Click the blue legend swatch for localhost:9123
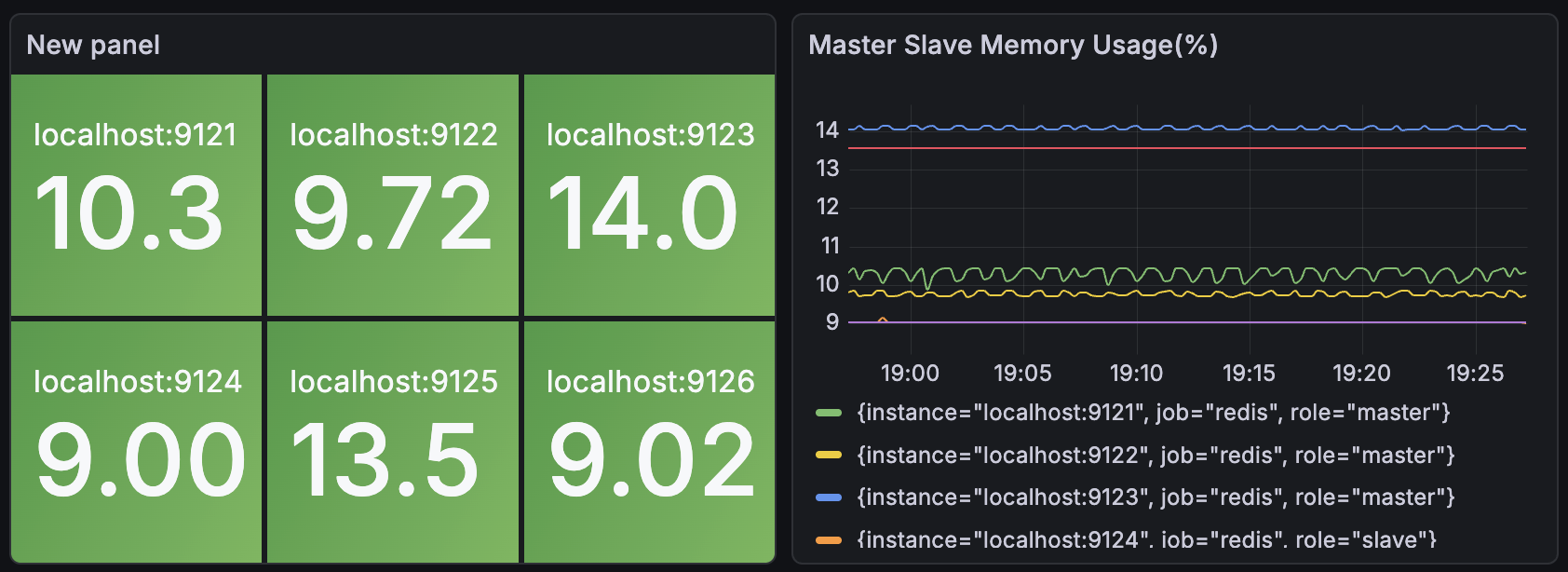Image resolution: width=1568 pixels, height=572 pixels. tap(828, 497)
